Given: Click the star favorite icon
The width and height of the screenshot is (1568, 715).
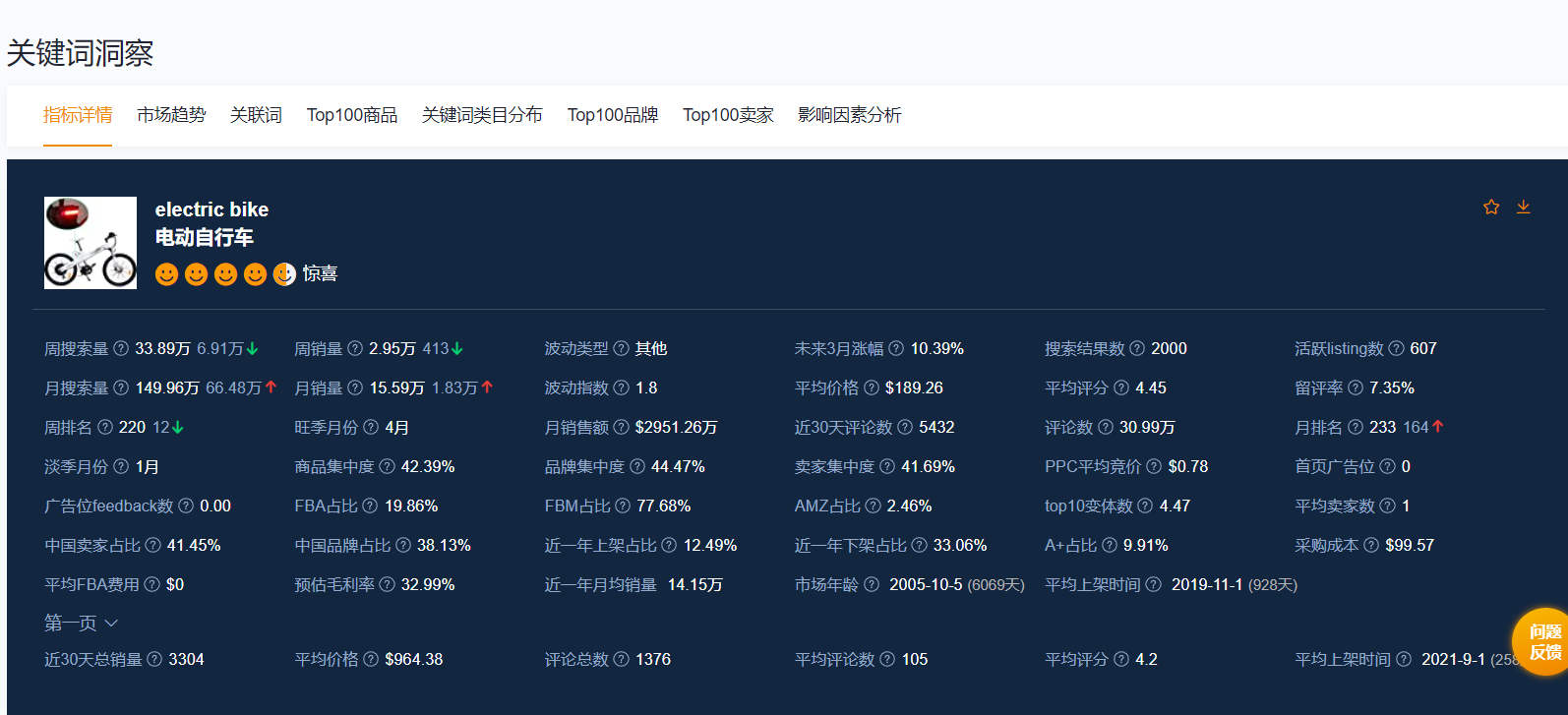Looking at the screenshot, I should [1491, 207].
